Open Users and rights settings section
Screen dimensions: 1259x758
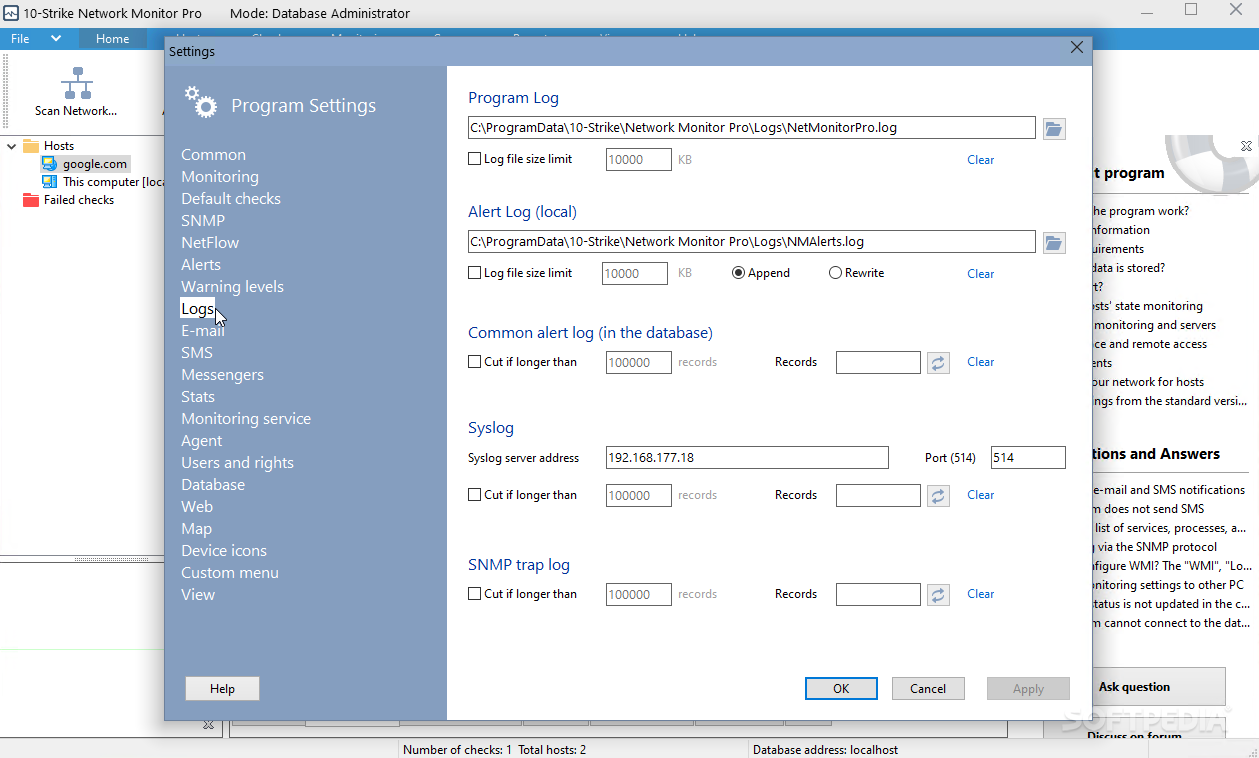237,463
